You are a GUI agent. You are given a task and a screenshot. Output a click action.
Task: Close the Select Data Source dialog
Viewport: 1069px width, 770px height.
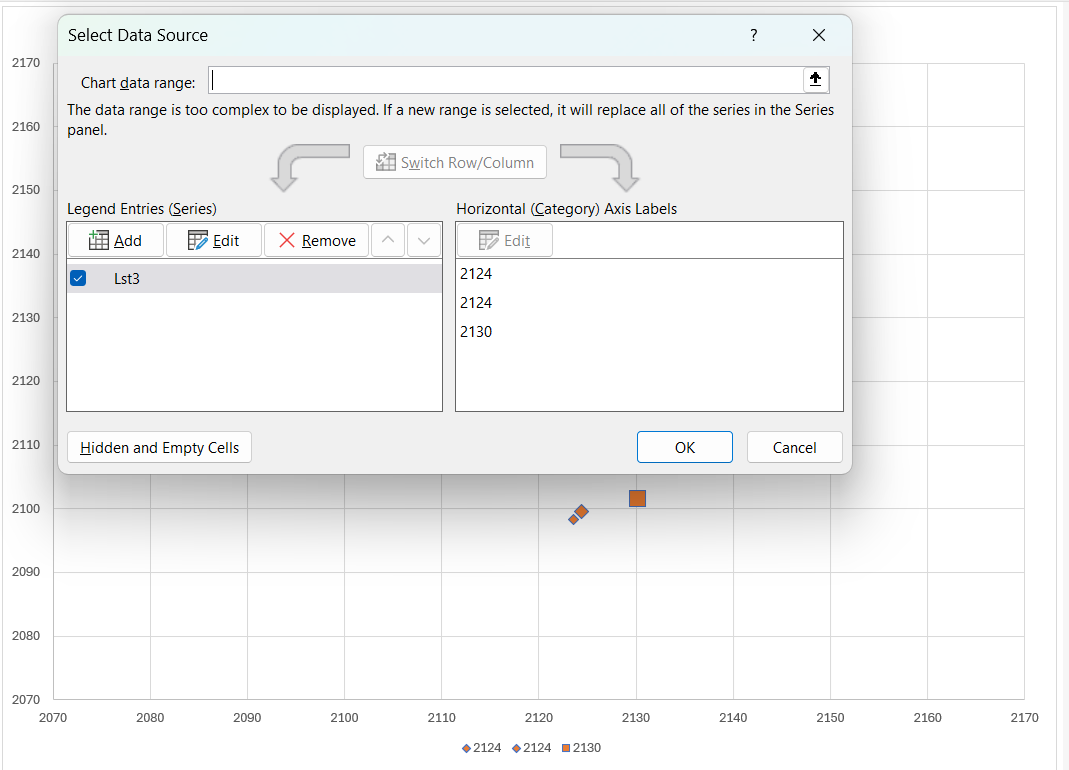(819, 35)
